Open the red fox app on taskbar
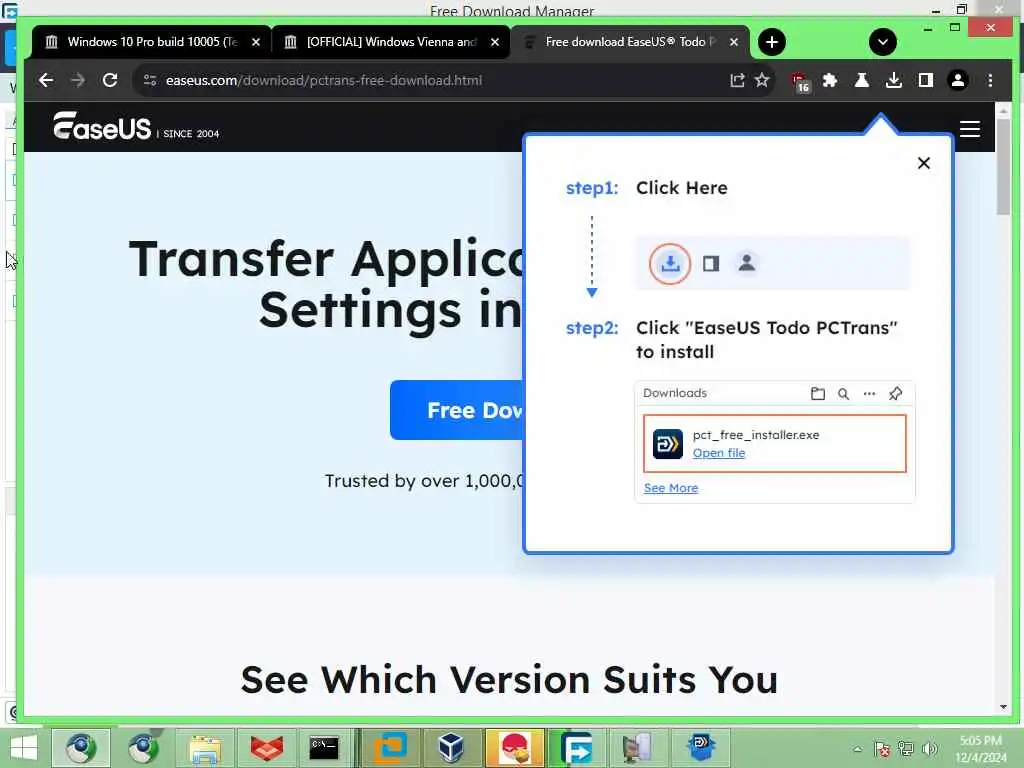This screenshot has width=1024, height=768. (x=266, y=748)
